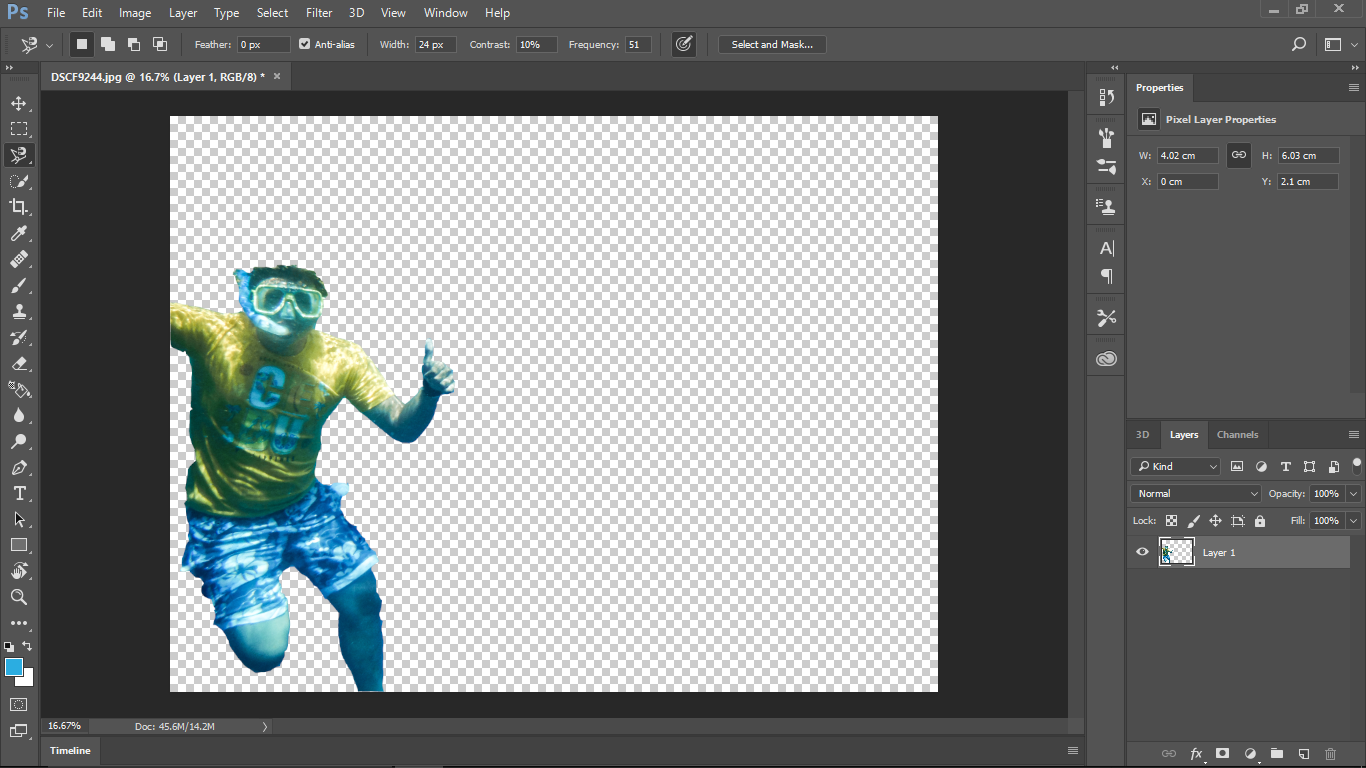Select the Move tool
The height and width of the screenshot is (768, 1366).
click(x=19, y=103)
